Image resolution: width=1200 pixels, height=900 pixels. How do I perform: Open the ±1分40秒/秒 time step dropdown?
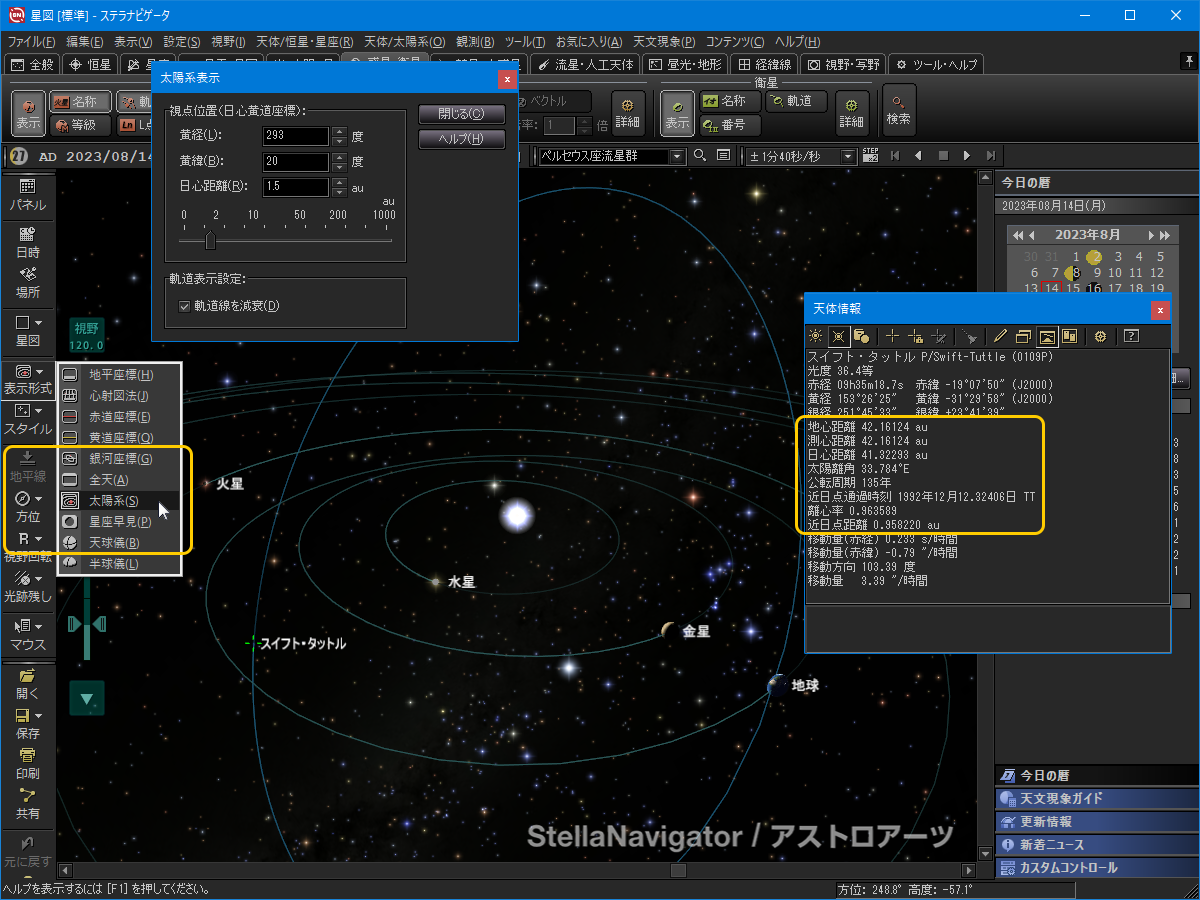[x=849, y=156]
